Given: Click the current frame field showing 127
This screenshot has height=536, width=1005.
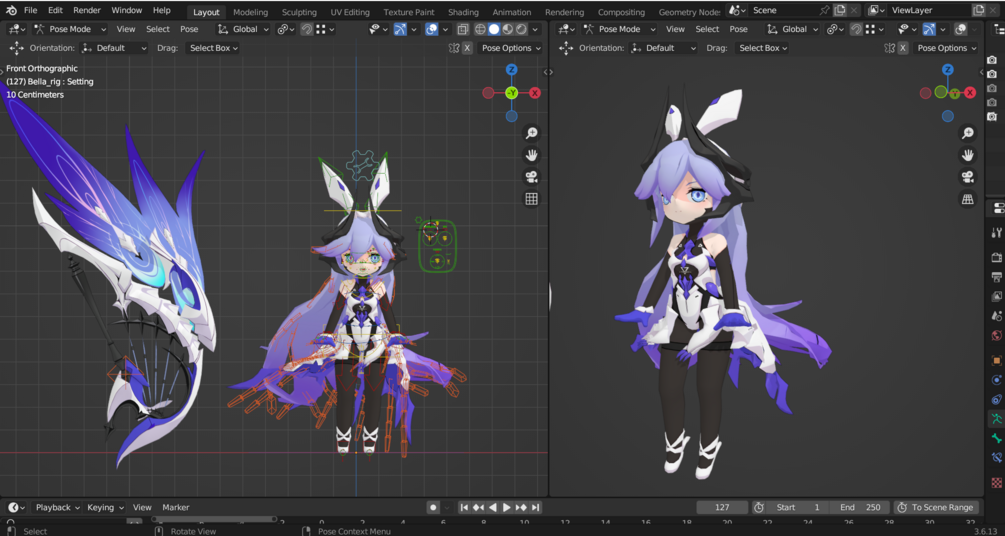Looking at the screenshot, I should 722,507.
